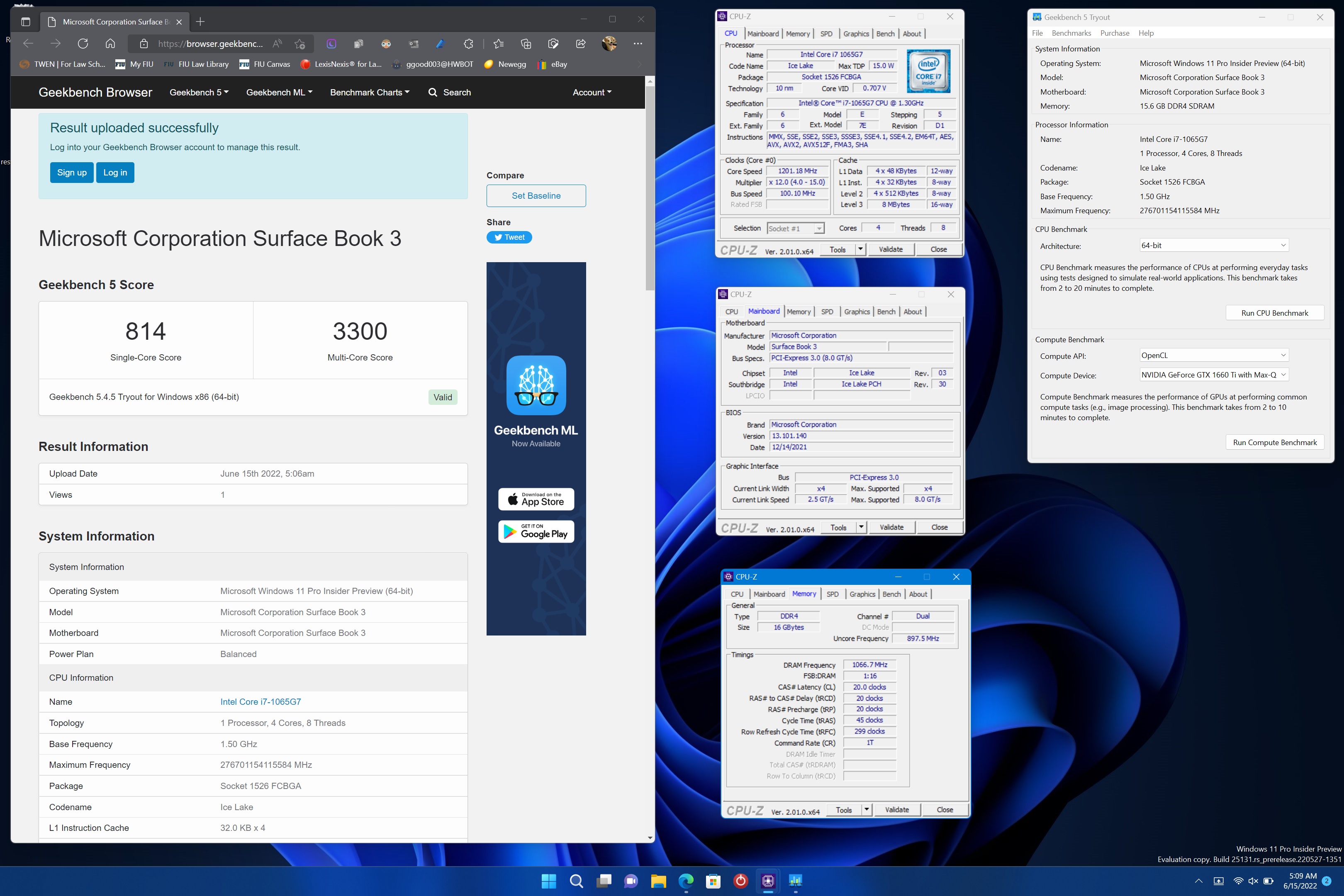Click Run CPU Benchmark button
1344x896 pixels.
tap(1275, 313)
